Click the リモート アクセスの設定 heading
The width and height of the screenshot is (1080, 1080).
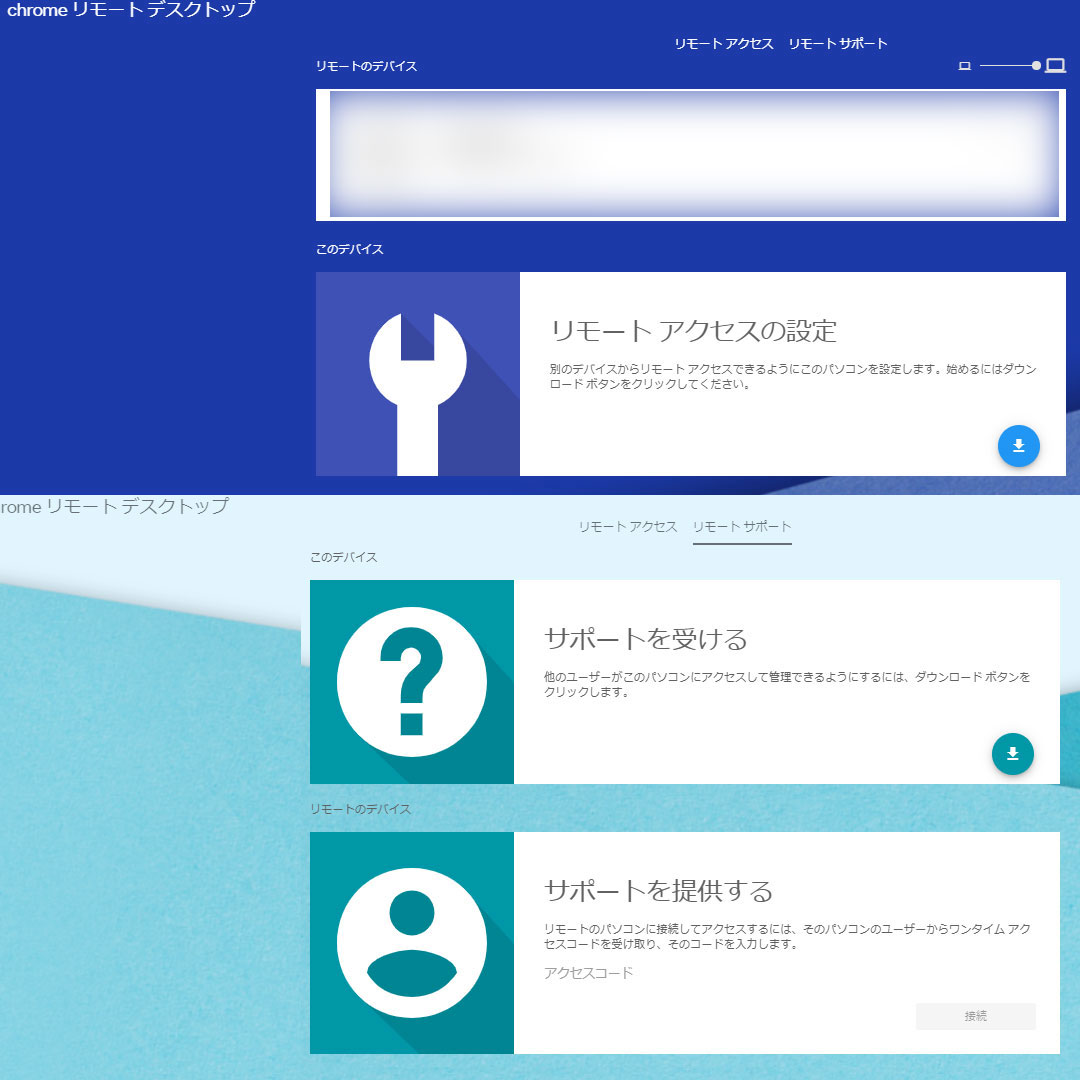[x=693, y=331]
